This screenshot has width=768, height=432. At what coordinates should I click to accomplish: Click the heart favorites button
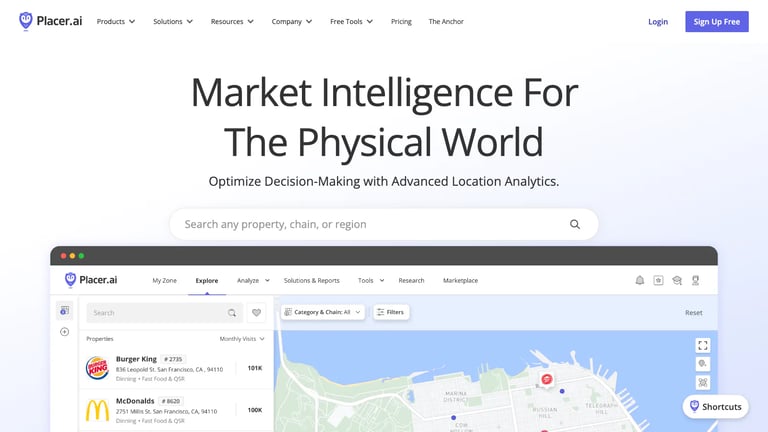256,312
